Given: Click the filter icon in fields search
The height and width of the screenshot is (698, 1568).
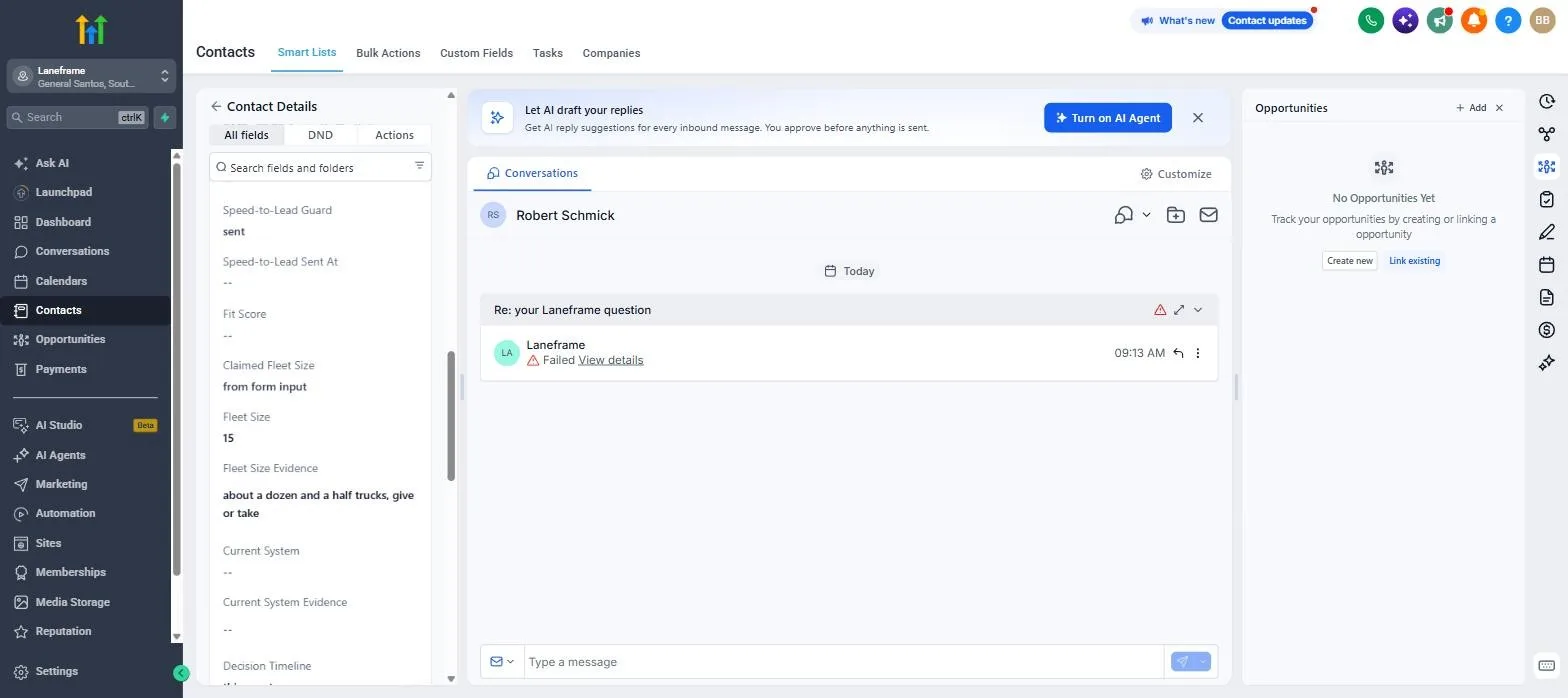Looking at the screenshot, I should 420,166.
